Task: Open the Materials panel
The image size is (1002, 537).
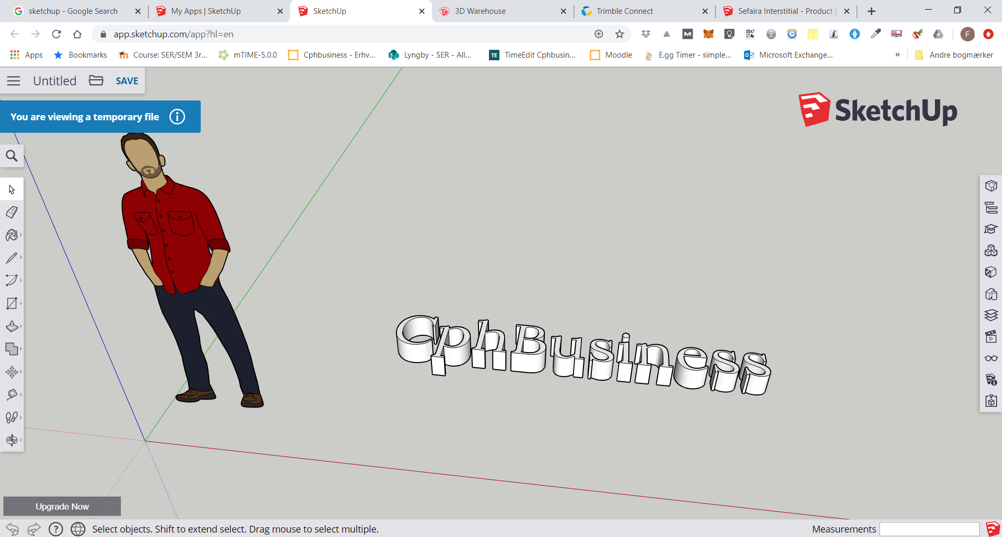Action: click(991, 272)
